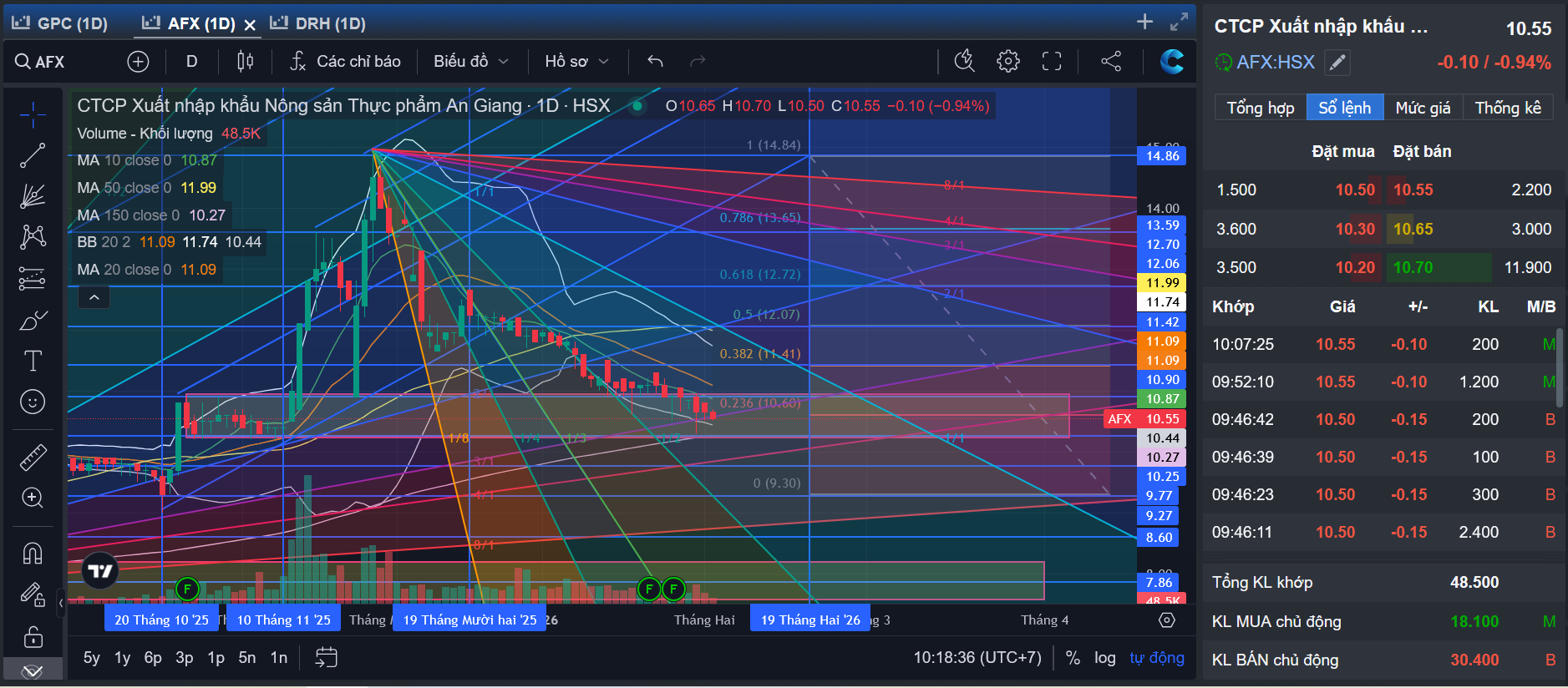The height and width of the screenshot is (688, 1568).
Task: Expand the Hồ sơ dropdown
Action: (x=576, y=62)
